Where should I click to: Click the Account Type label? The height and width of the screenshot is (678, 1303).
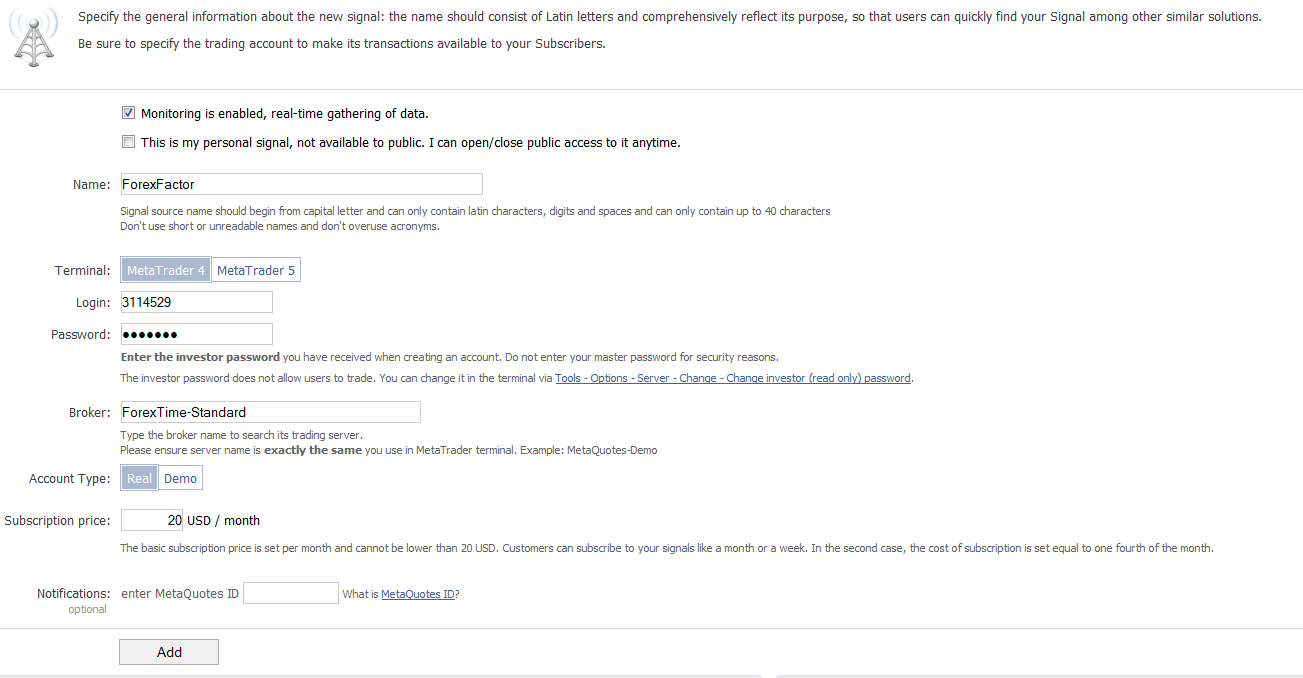pyautogui.click(x=69, y=478)
